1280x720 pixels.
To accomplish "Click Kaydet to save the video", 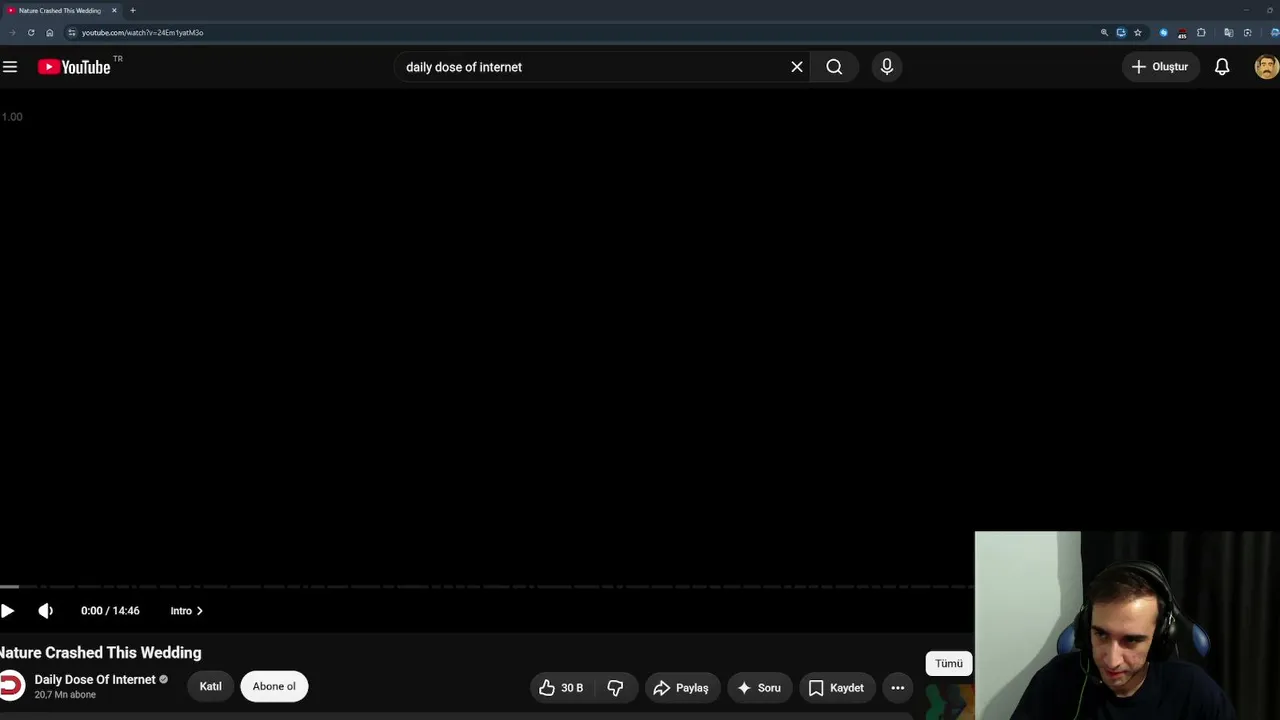I will click(836, 688).
